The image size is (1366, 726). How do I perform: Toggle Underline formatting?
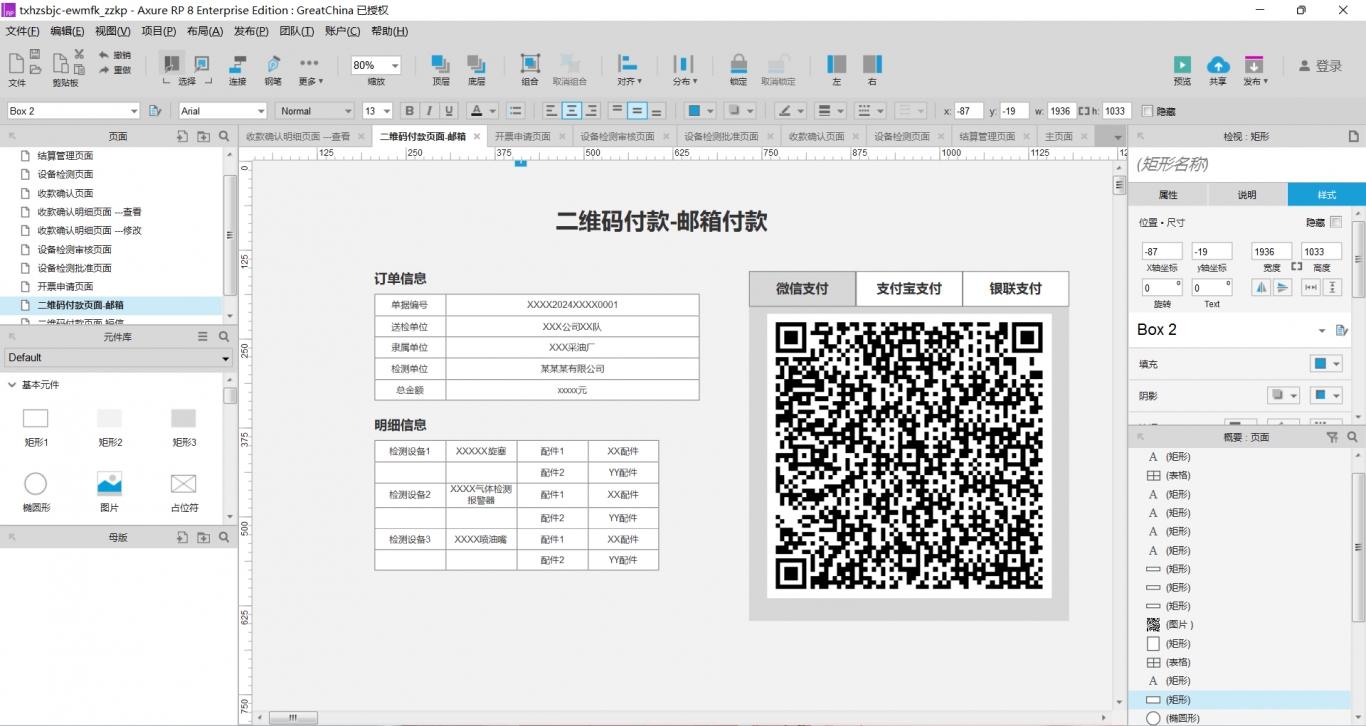[x=449, y=111]
